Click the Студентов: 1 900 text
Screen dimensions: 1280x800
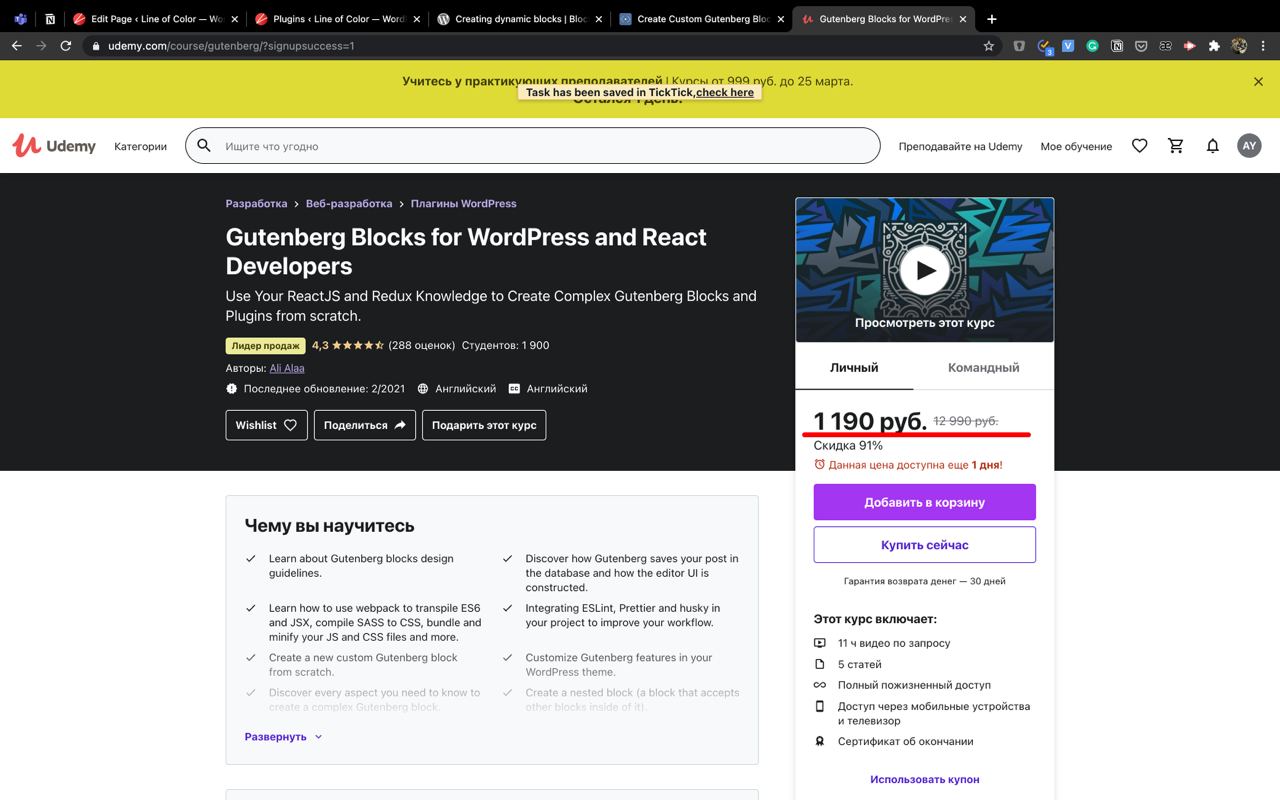[506, 345]
